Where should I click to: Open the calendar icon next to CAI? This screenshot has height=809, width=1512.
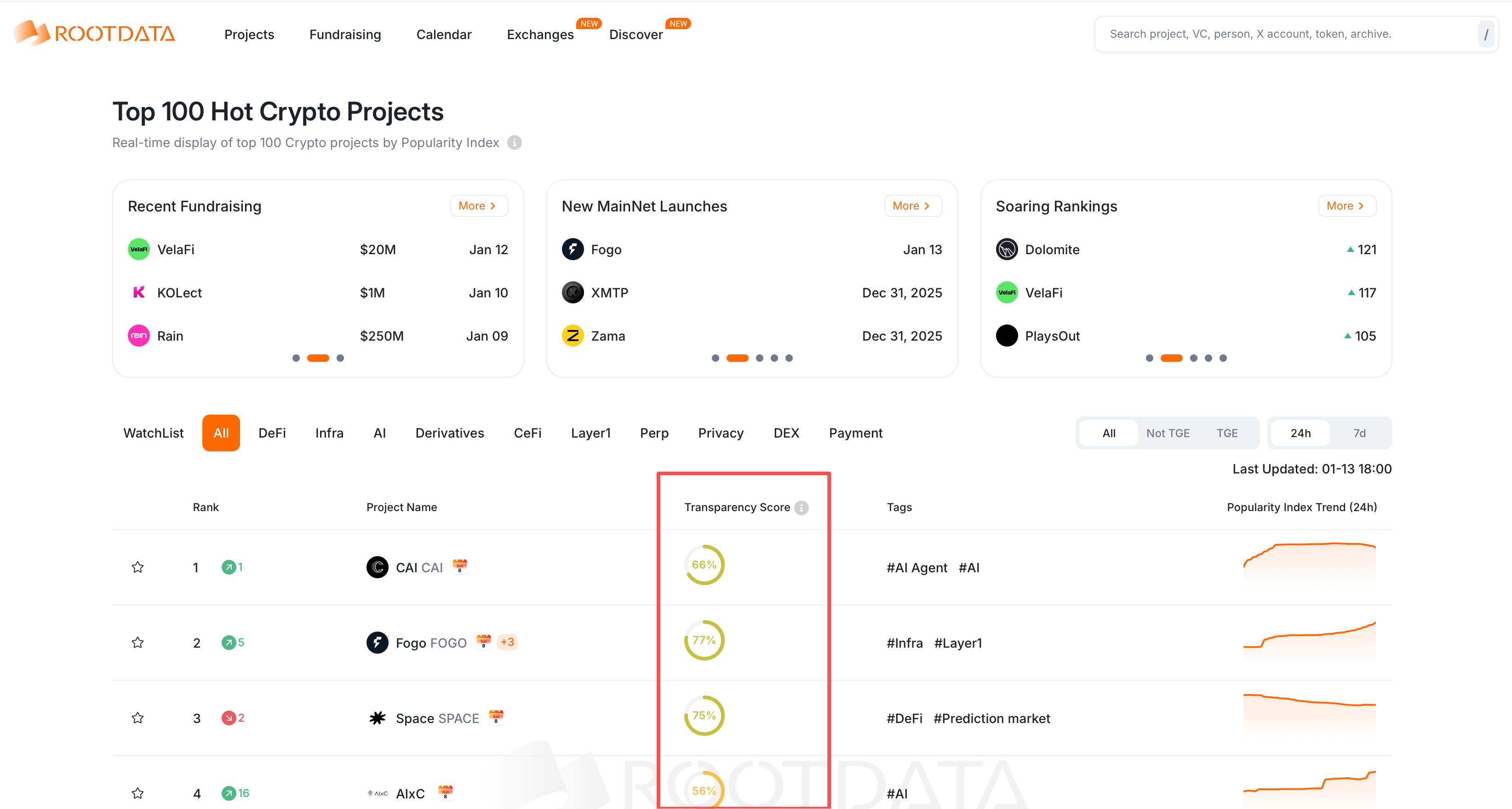459,566
